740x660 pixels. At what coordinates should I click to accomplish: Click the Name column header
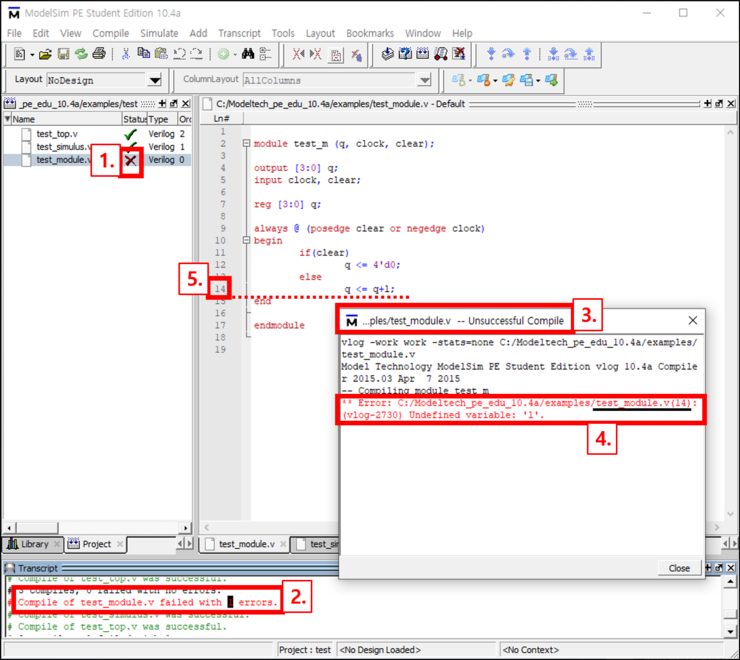pyautogui.click(x=66, y=119)
